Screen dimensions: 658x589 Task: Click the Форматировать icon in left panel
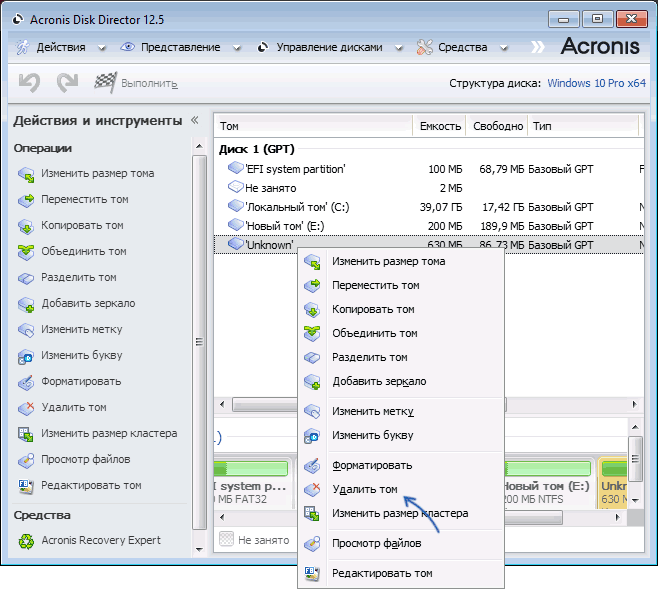pyautogui.click(x=26, y=381)
